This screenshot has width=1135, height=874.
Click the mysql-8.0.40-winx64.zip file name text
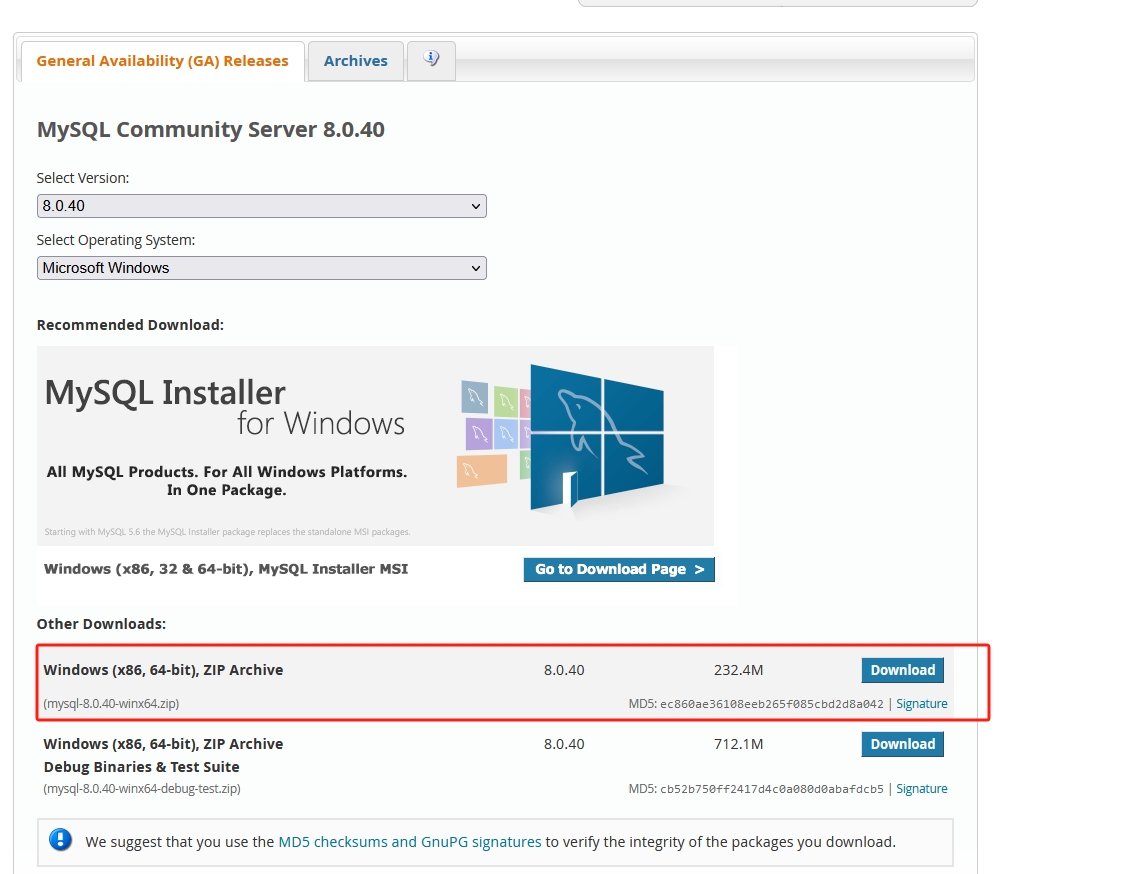111,704
